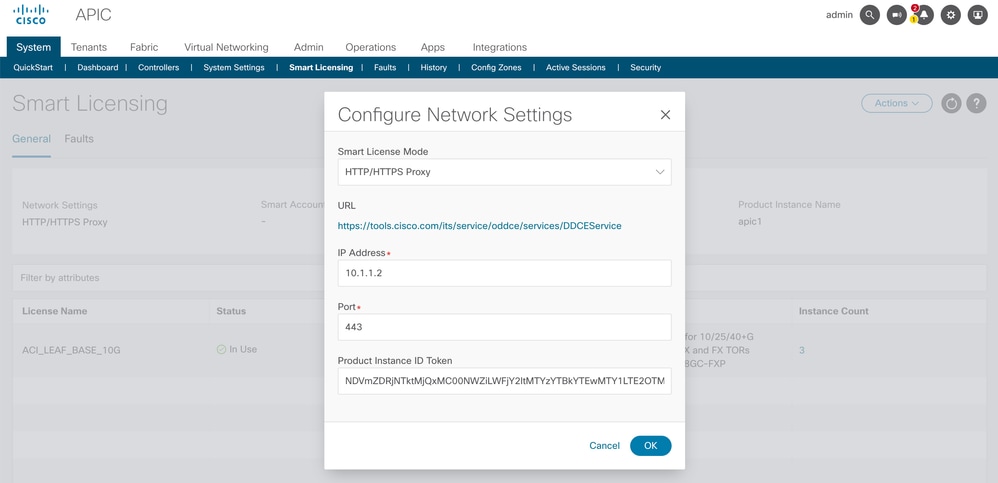Screen dimensions: 998x483
Task: Open the Fabric menu tab
Action: 144,47
